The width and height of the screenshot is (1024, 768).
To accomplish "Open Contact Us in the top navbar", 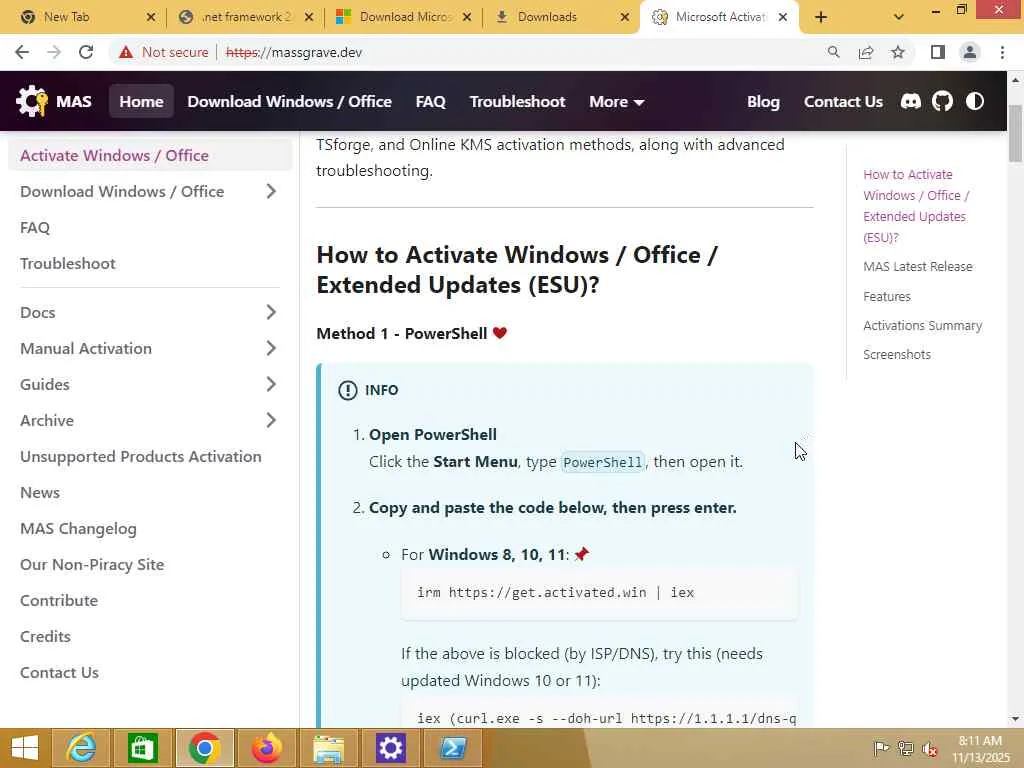I will click(843, 101).
